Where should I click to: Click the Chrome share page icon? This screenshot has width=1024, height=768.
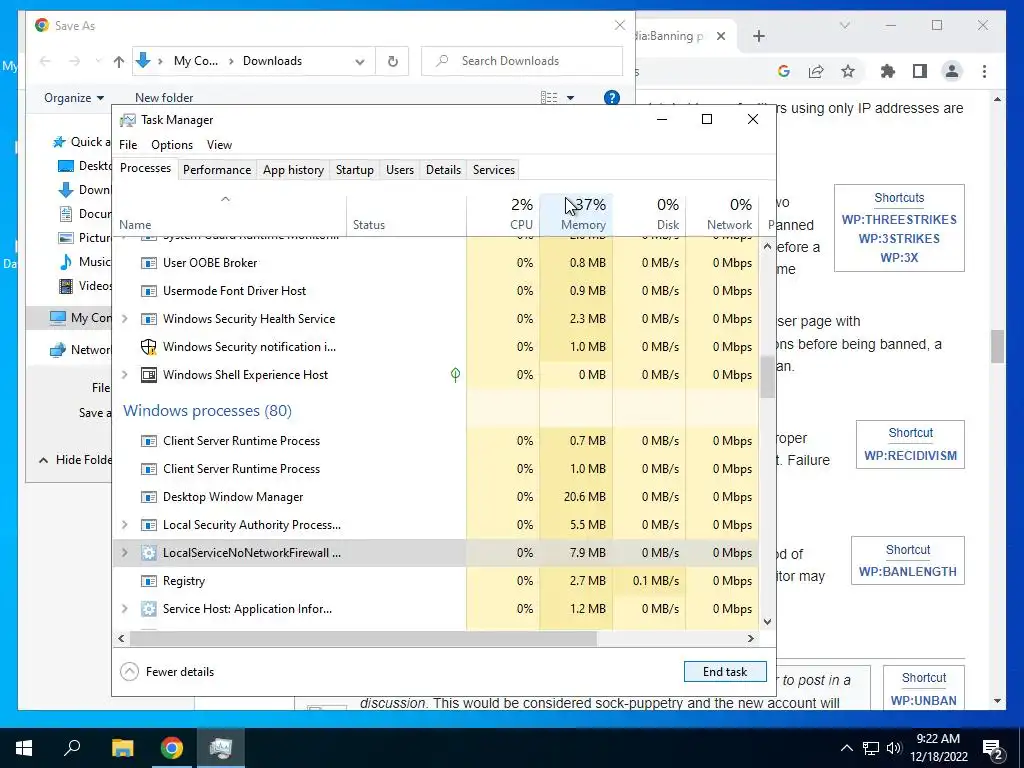(816, 71)
